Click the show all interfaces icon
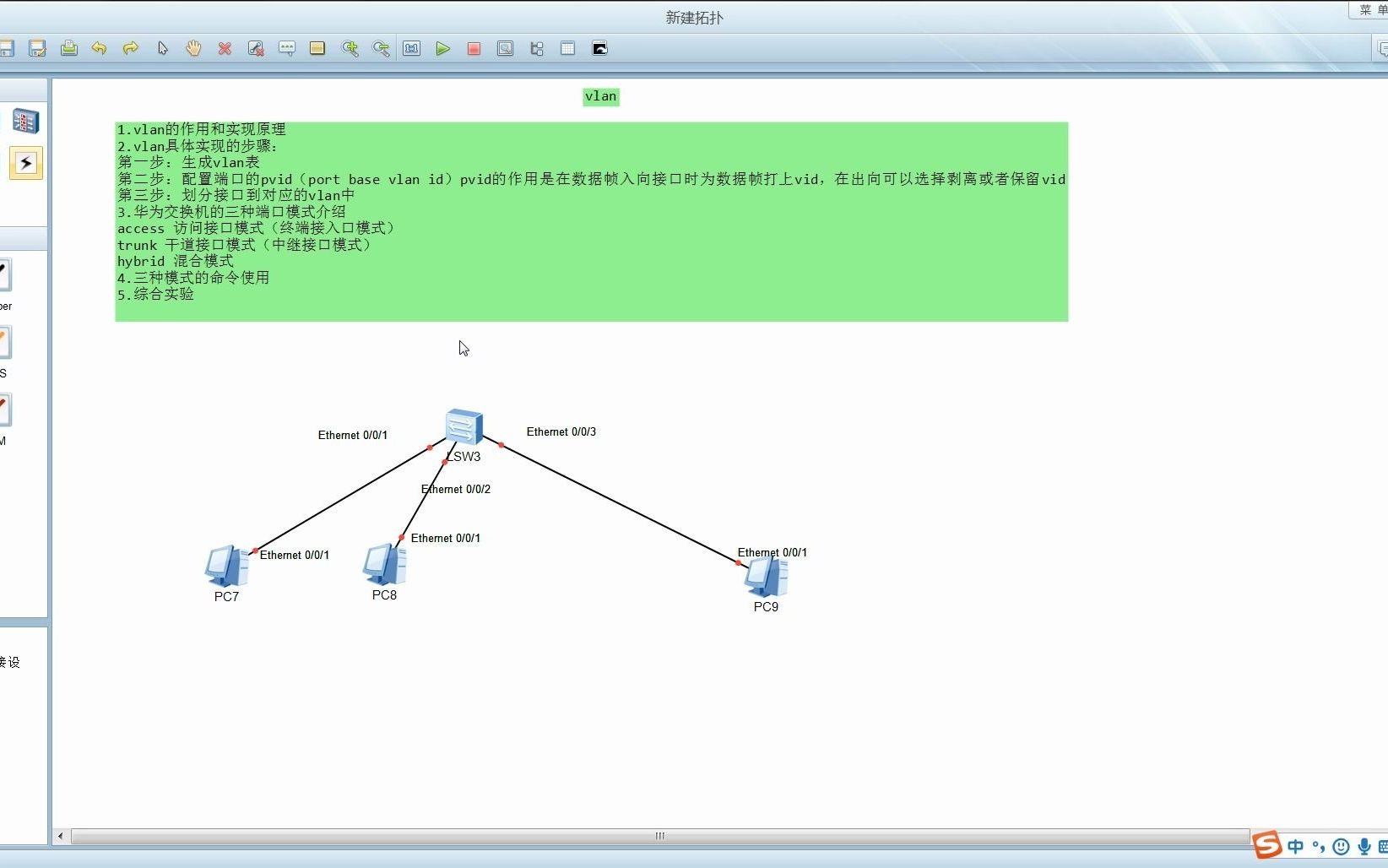Screen dimensions: 1388x868 pos(536,48)
